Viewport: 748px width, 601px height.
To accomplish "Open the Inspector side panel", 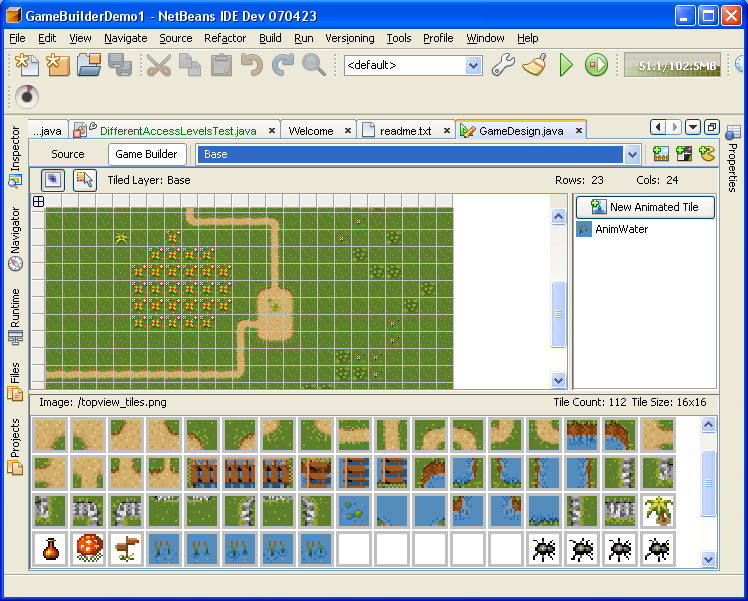I will click(x=15, y=156).
